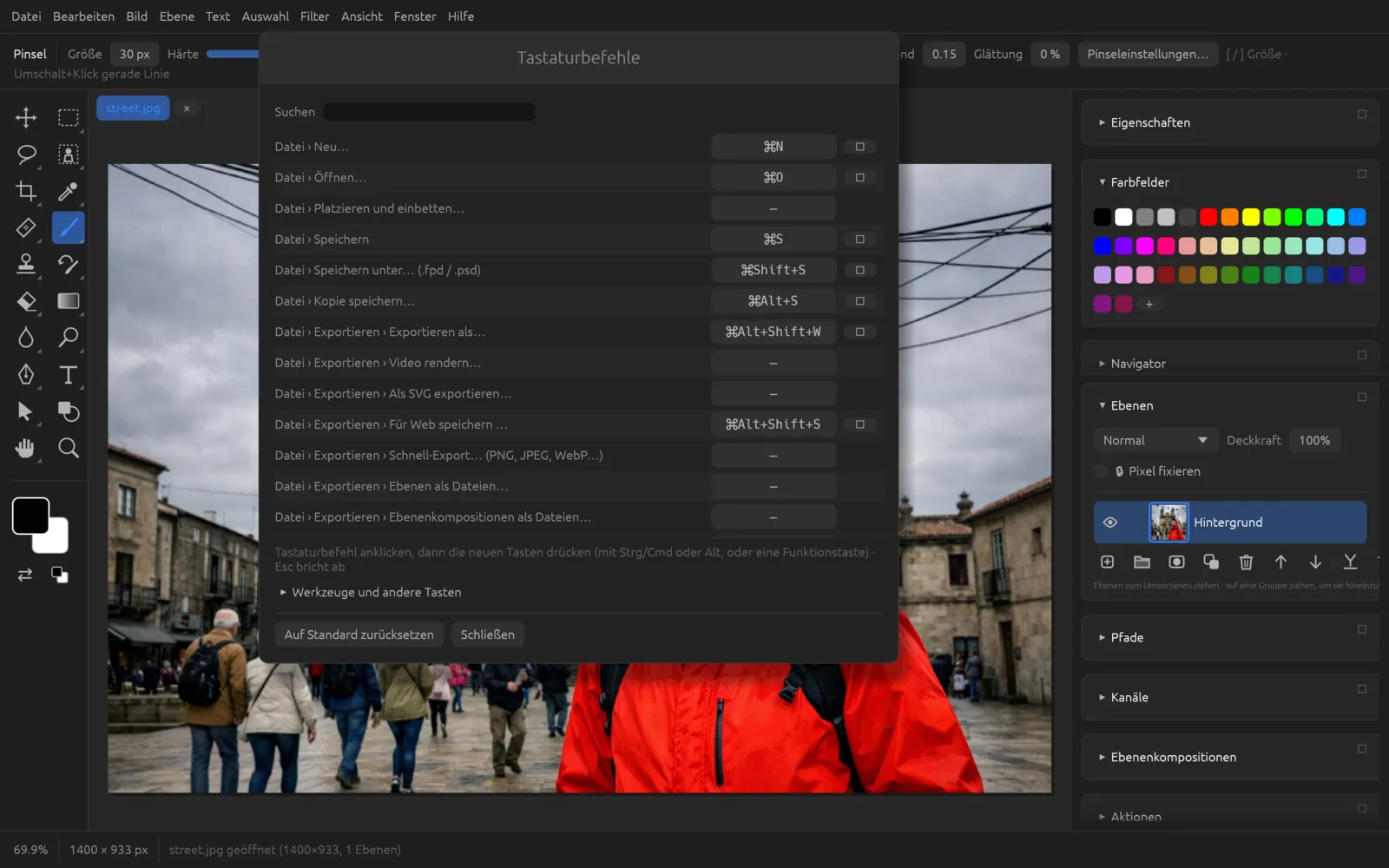Expand the Pfade panel

[1121, 637]
